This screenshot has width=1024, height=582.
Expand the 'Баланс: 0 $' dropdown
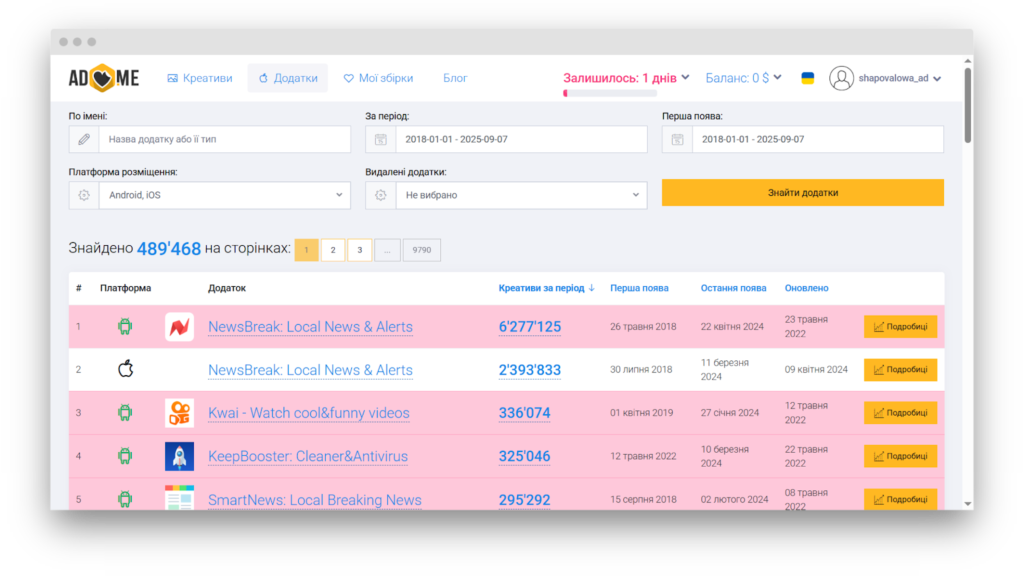(x=743, y=78)
